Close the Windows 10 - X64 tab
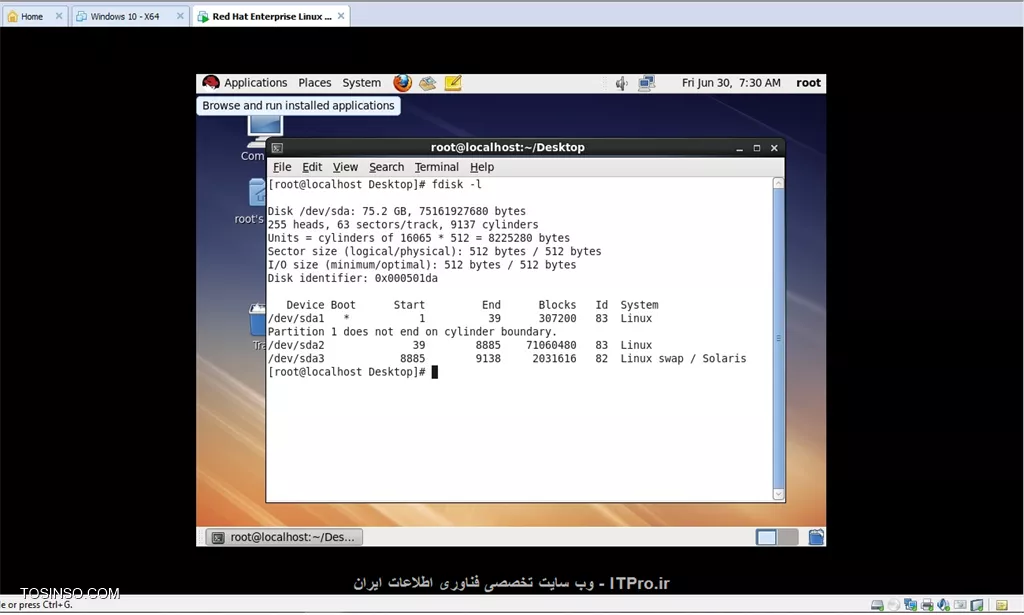Screen dimensions: 1024x615 click(x=180, y=16)
